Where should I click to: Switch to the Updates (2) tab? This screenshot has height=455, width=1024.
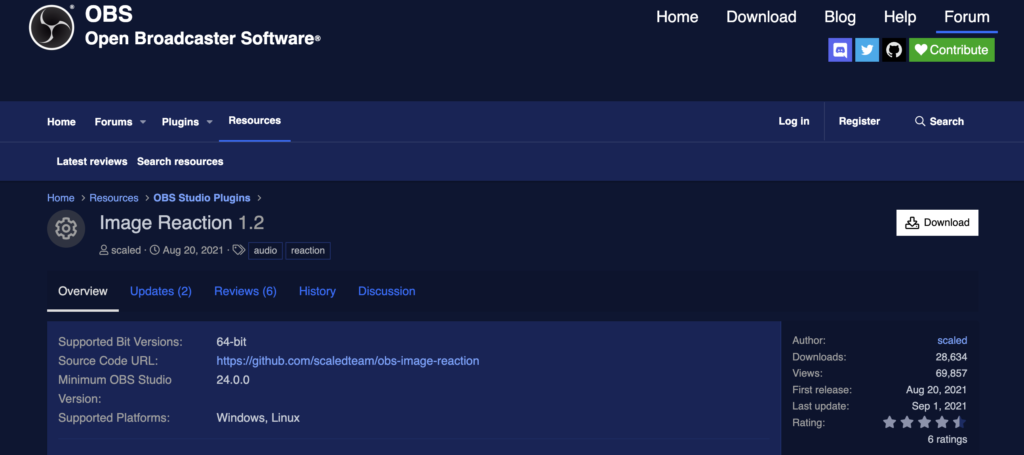click(x=160, y=291)
